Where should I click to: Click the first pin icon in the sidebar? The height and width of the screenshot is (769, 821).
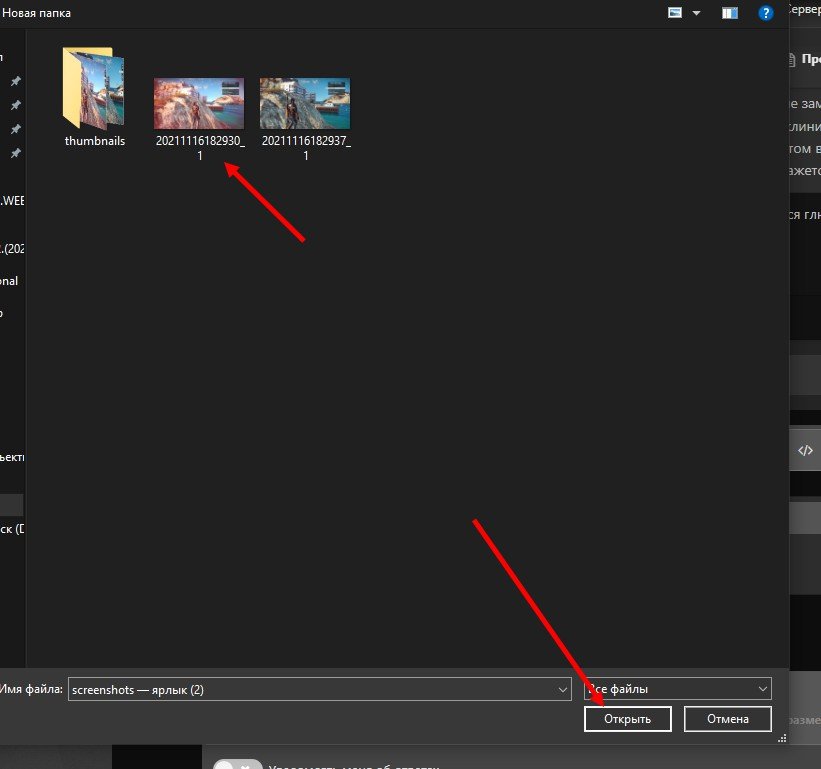click(15, 81)
